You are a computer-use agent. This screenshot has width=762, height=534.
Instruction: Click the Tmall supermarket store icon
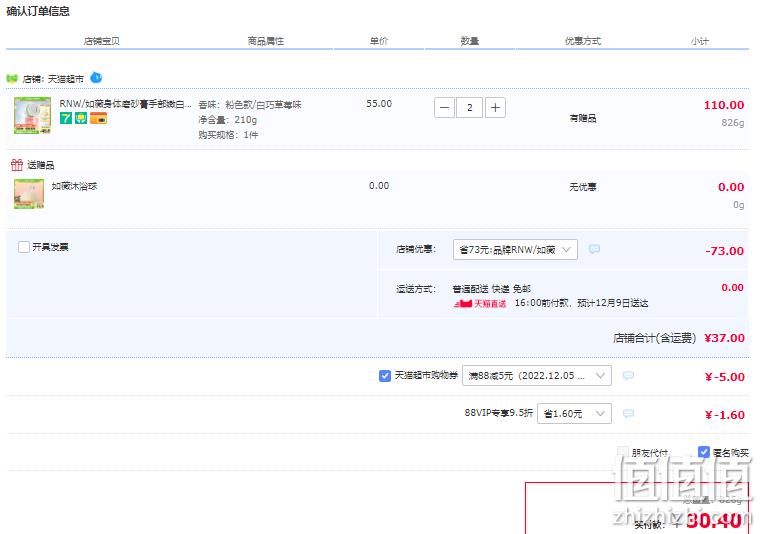(12, 79)
